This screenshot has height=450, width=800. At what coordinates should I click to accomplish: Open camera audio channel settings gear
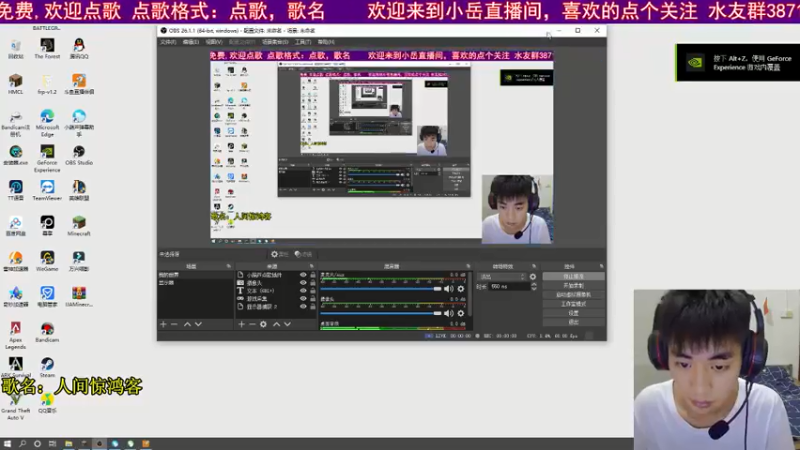tap(461, 313)
